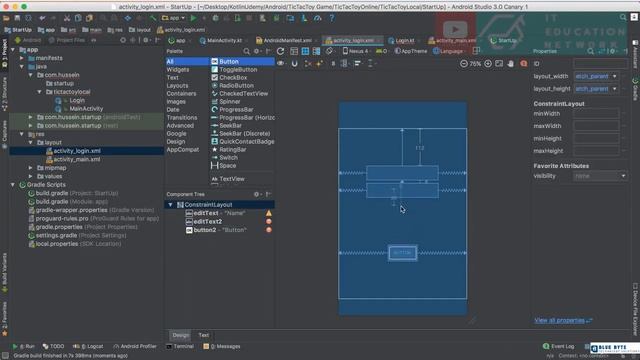The height and width of the screenshot is (360, 640).
Task: Open AppTheme selector
Action: tap(411, 51)
